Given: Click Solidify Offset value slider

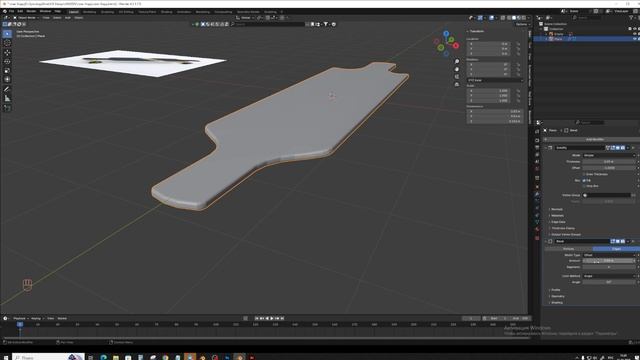Looking at the screenshot, I should 609,168.
